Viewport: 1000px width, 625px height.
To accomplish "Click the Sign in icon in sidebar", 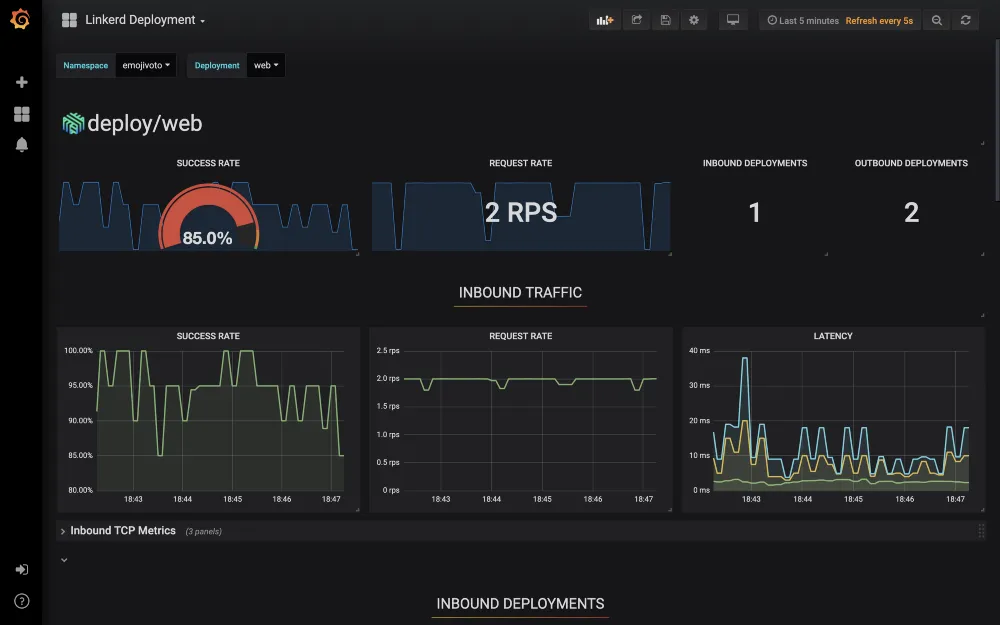I will tap(22, 570).
